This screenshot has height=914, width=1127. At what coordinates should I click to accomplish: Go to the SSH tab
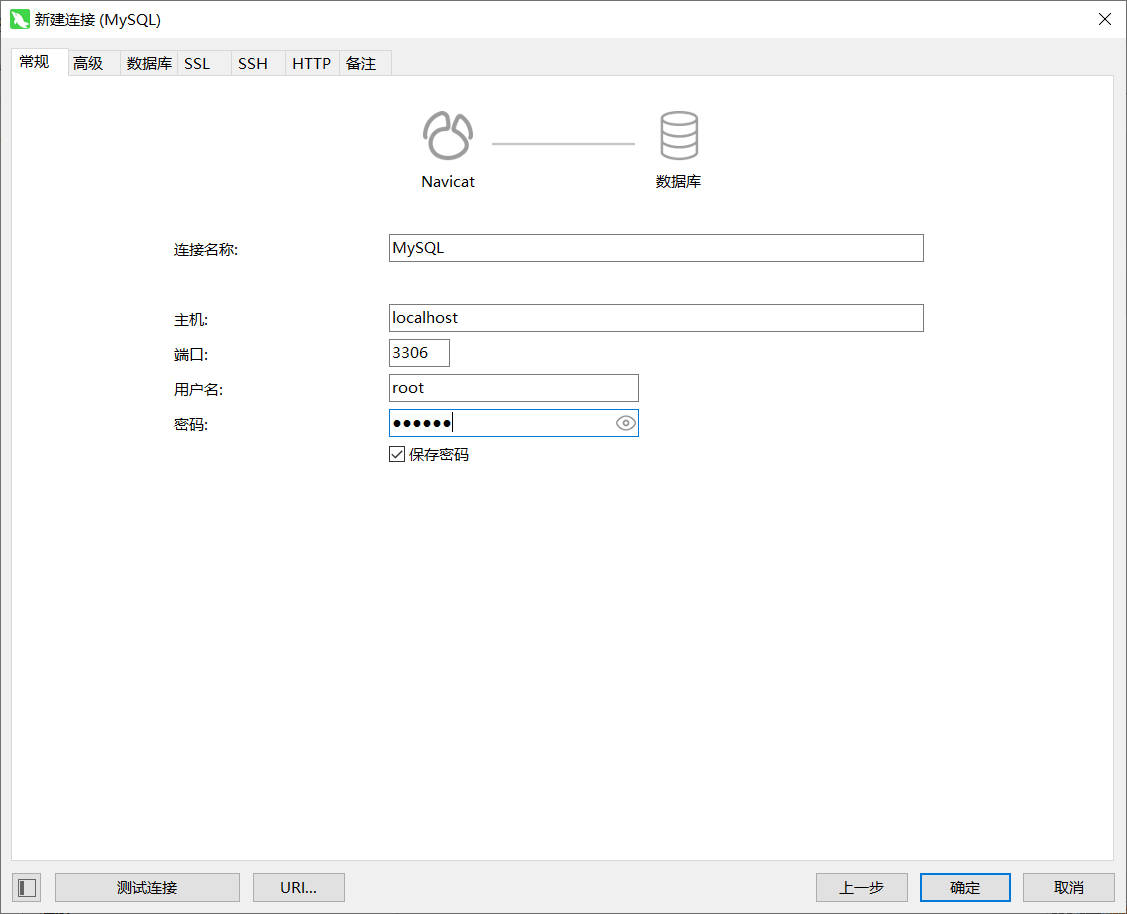[x=253, y=63]
